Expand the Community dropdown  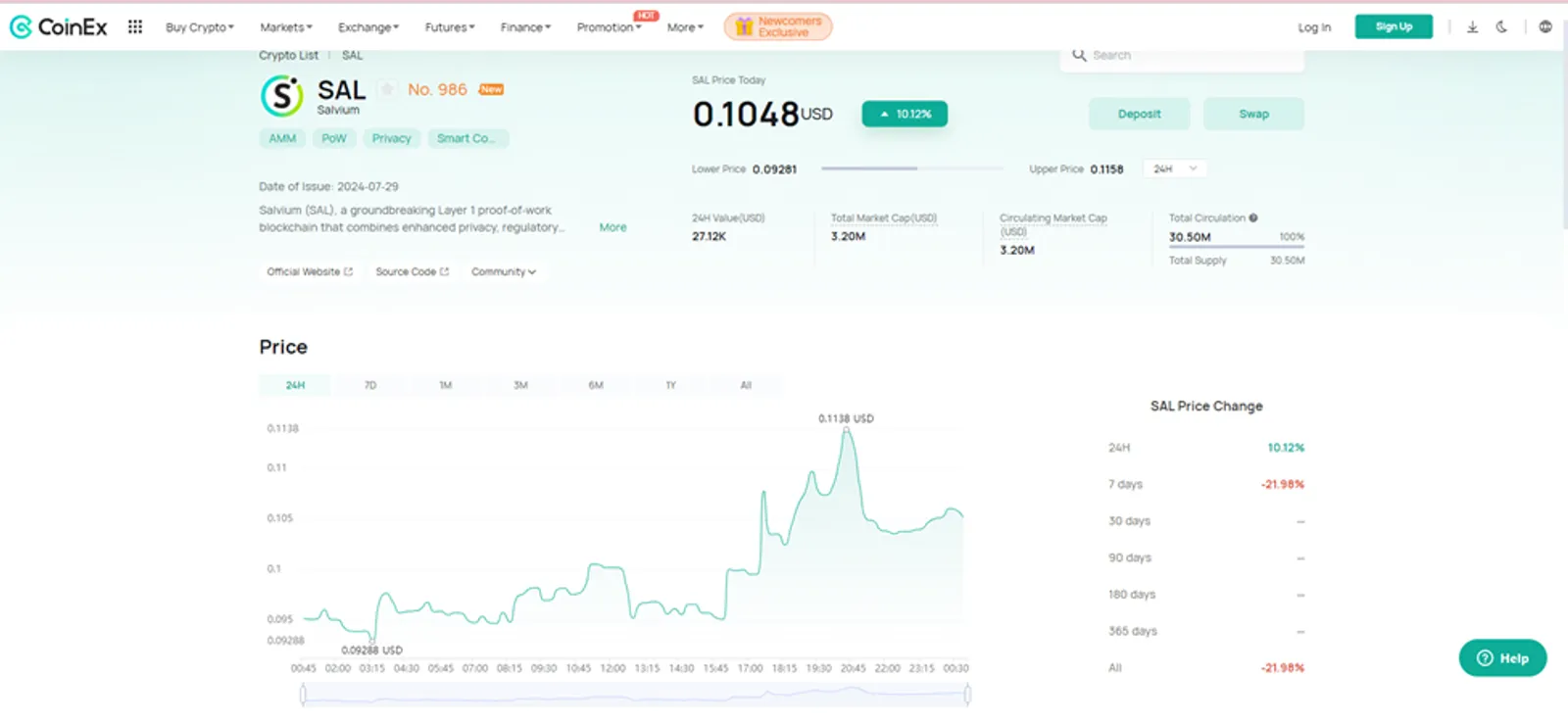(x=504, y=272)
